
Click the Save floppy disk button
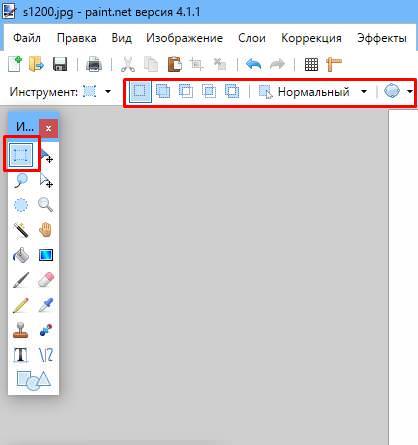[x=60, y=64]
